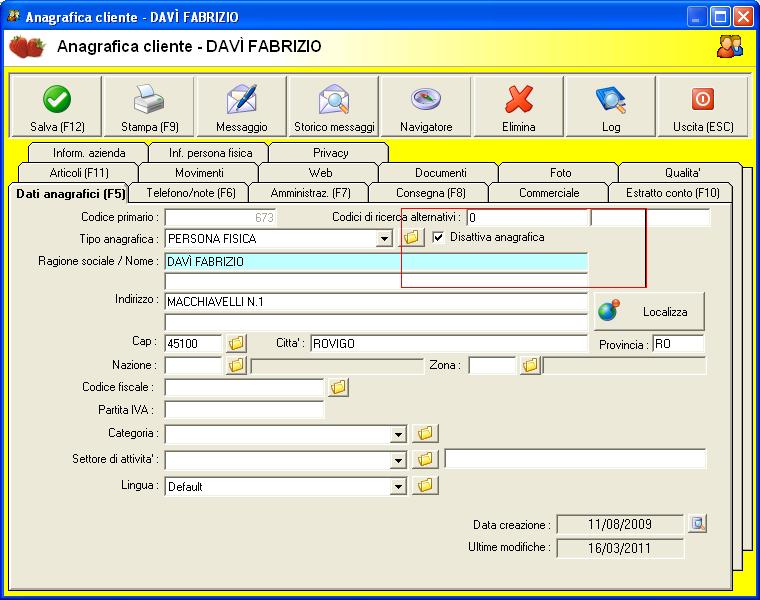Click the Salva green checkmark icon
This screenshot has height=600, width=760.
57,100
